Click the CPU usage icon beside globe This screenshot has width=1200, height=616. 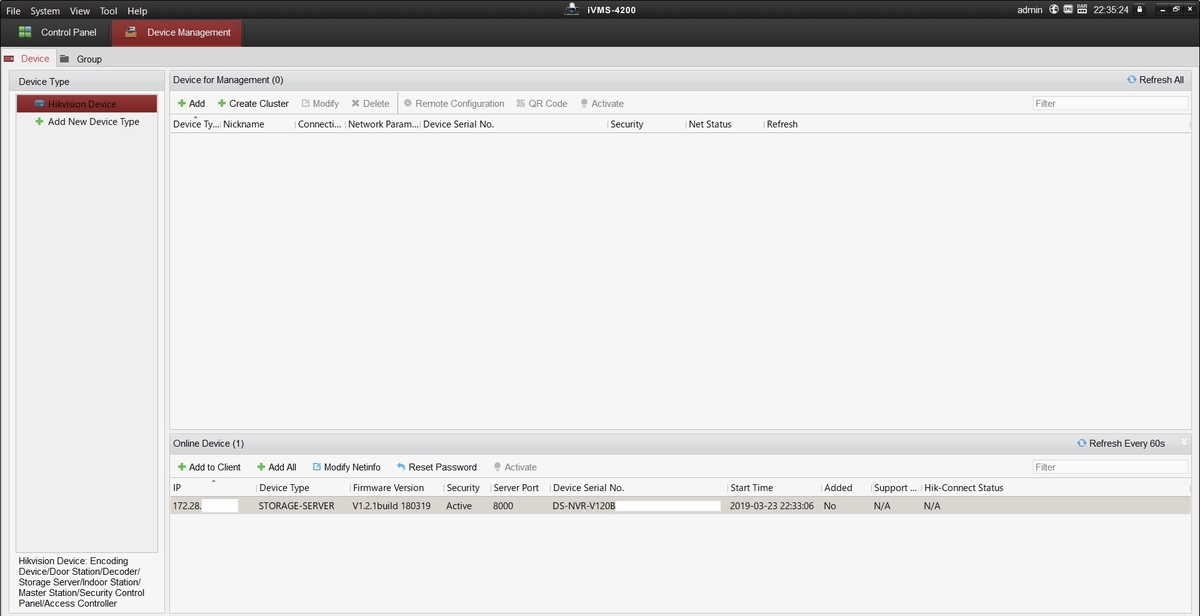[x=1068, y=10]
